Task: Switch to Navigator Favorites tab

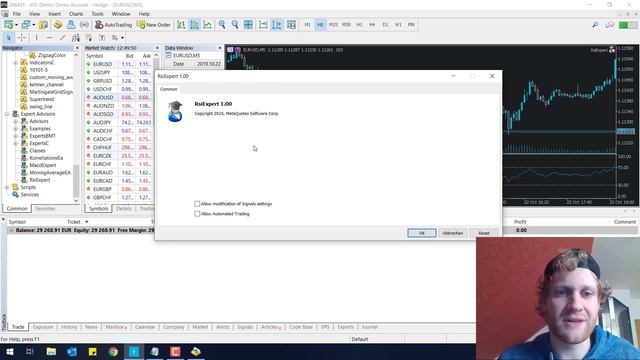Action: (45, 209)
